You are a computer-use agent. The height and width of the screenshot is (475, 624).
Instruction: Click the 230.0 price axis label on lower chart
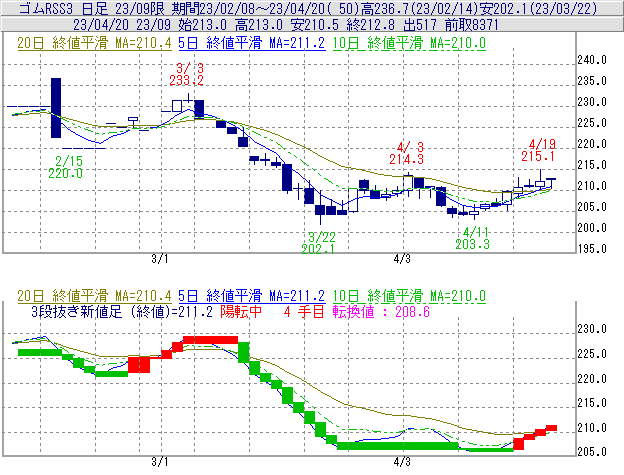click(592, 329)
